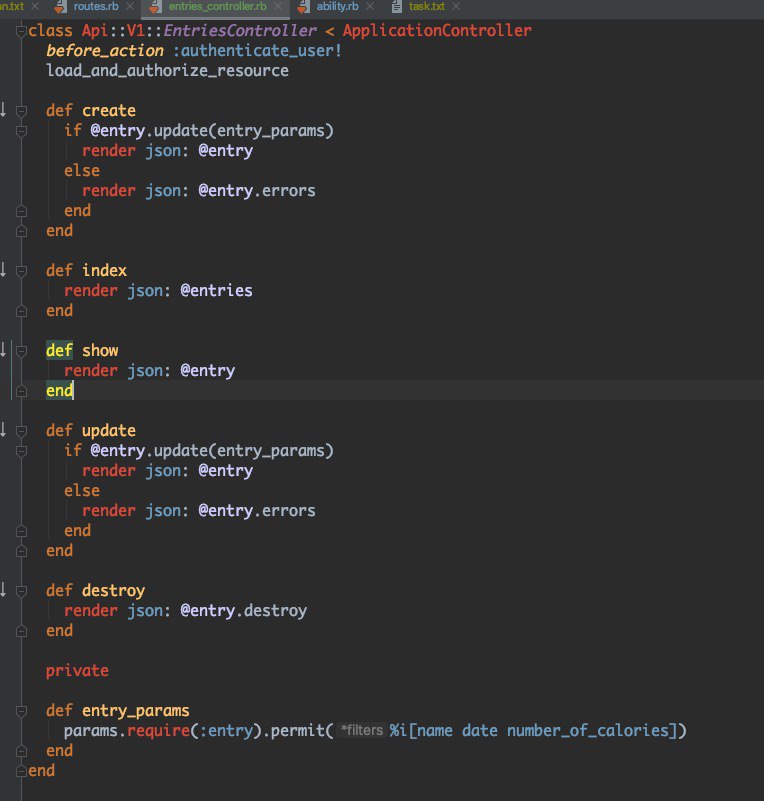This screenshot has width=764, height=801.
Task: Click the *filters parameter hint
Action: (362, 731)
